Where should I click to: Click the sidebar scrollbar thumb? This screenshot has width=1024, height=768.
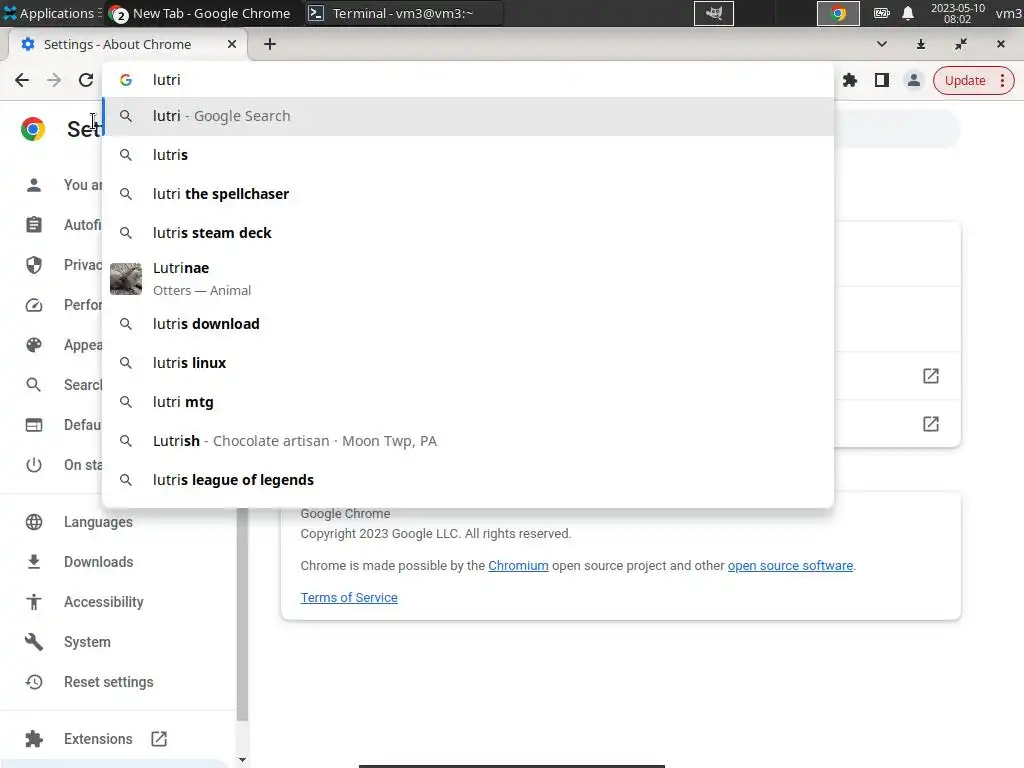(242, 614)
